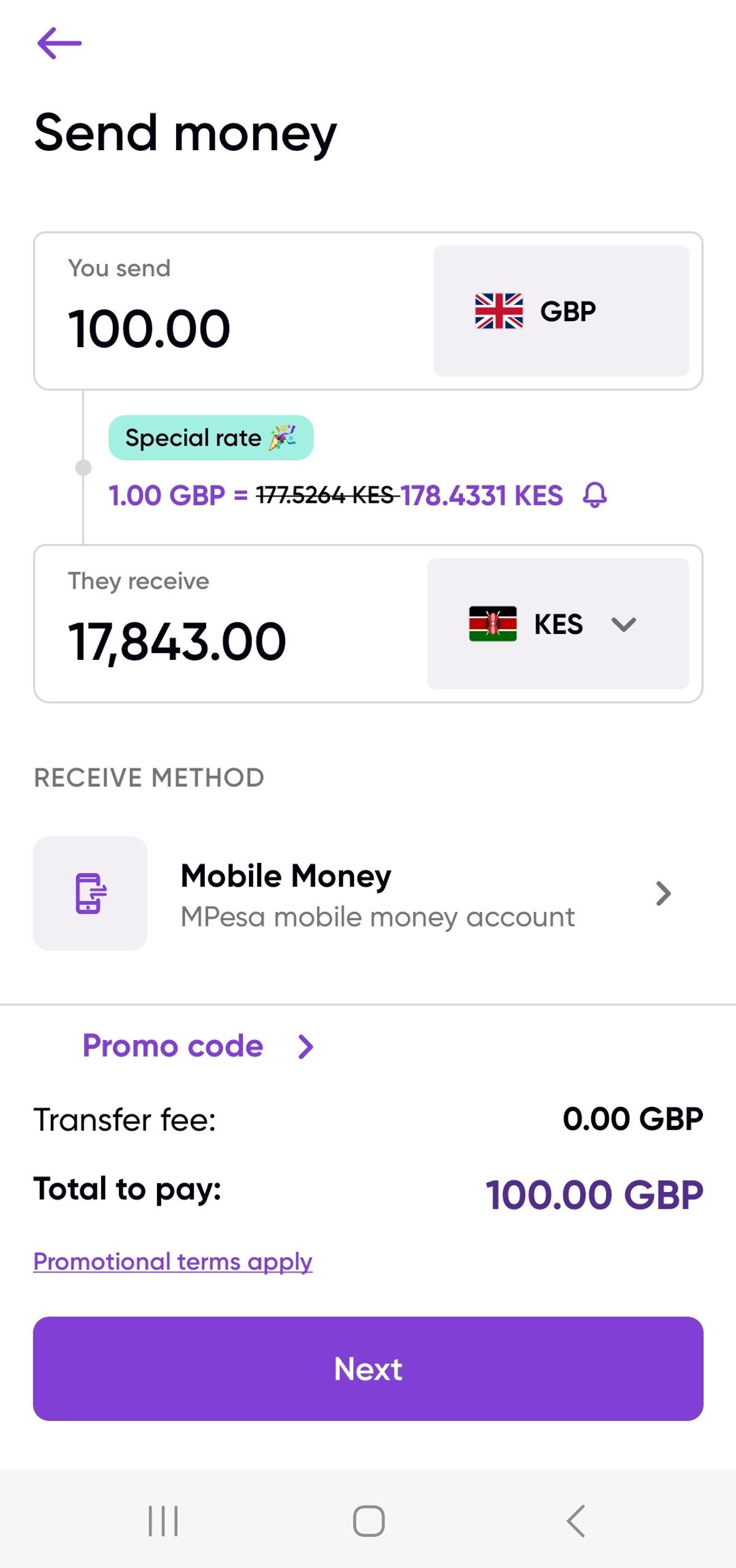The width and height of the screenshot is (736, 1568).
Task: Open Android recent apps button
Action: click(x=163, y=1521)
